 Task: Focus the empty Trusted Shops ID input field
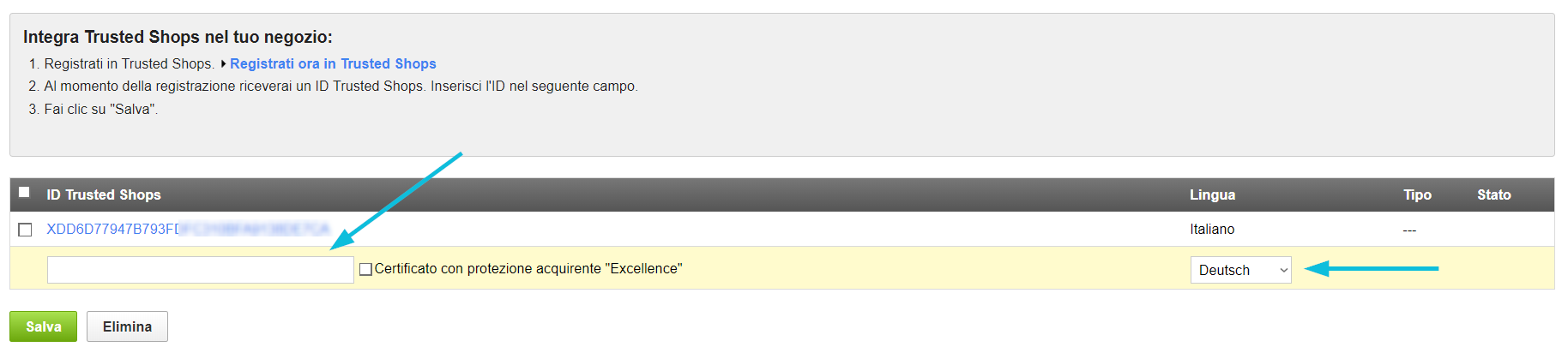pyautogui.click(x=201, y=270)
